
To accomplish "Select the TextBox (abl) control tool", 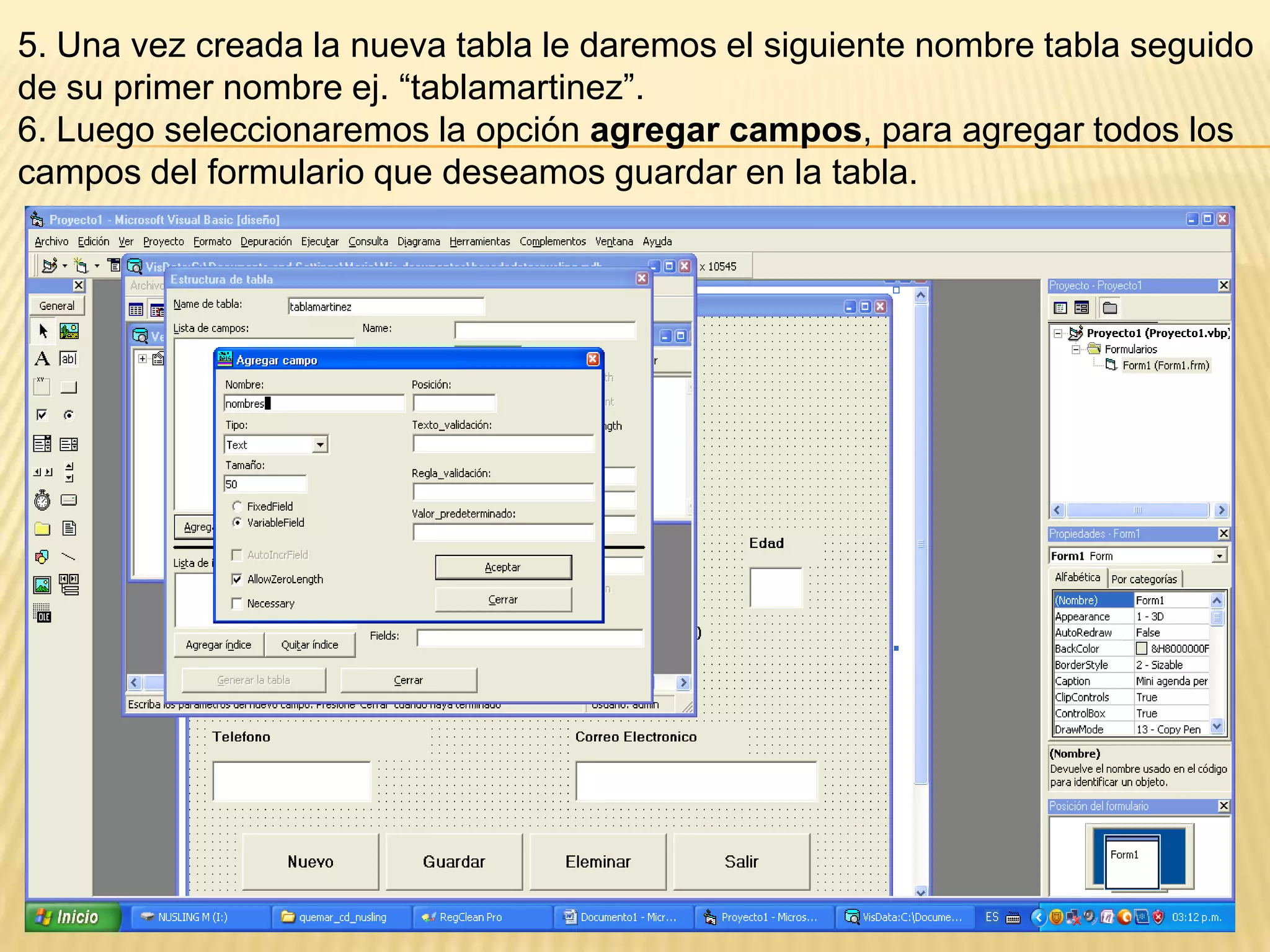I will (69, 358).
